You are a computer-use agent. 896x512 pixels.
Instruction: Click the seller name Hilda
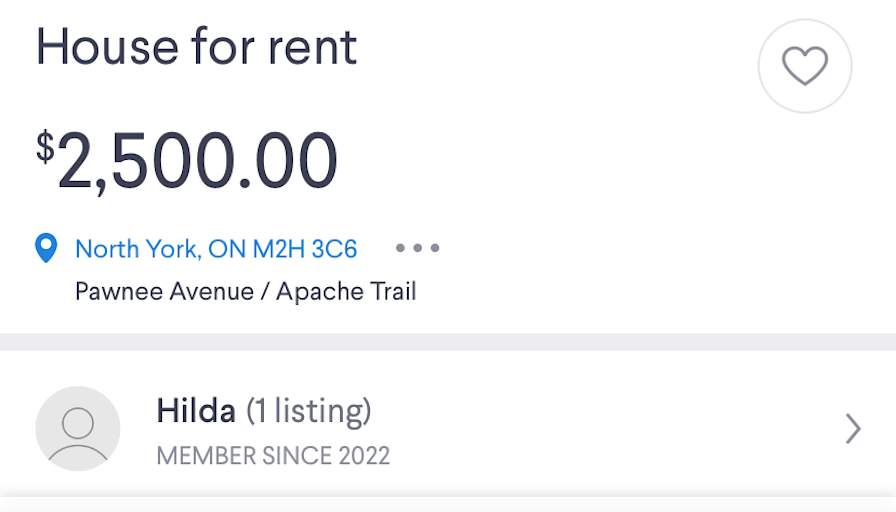point(196,410)
